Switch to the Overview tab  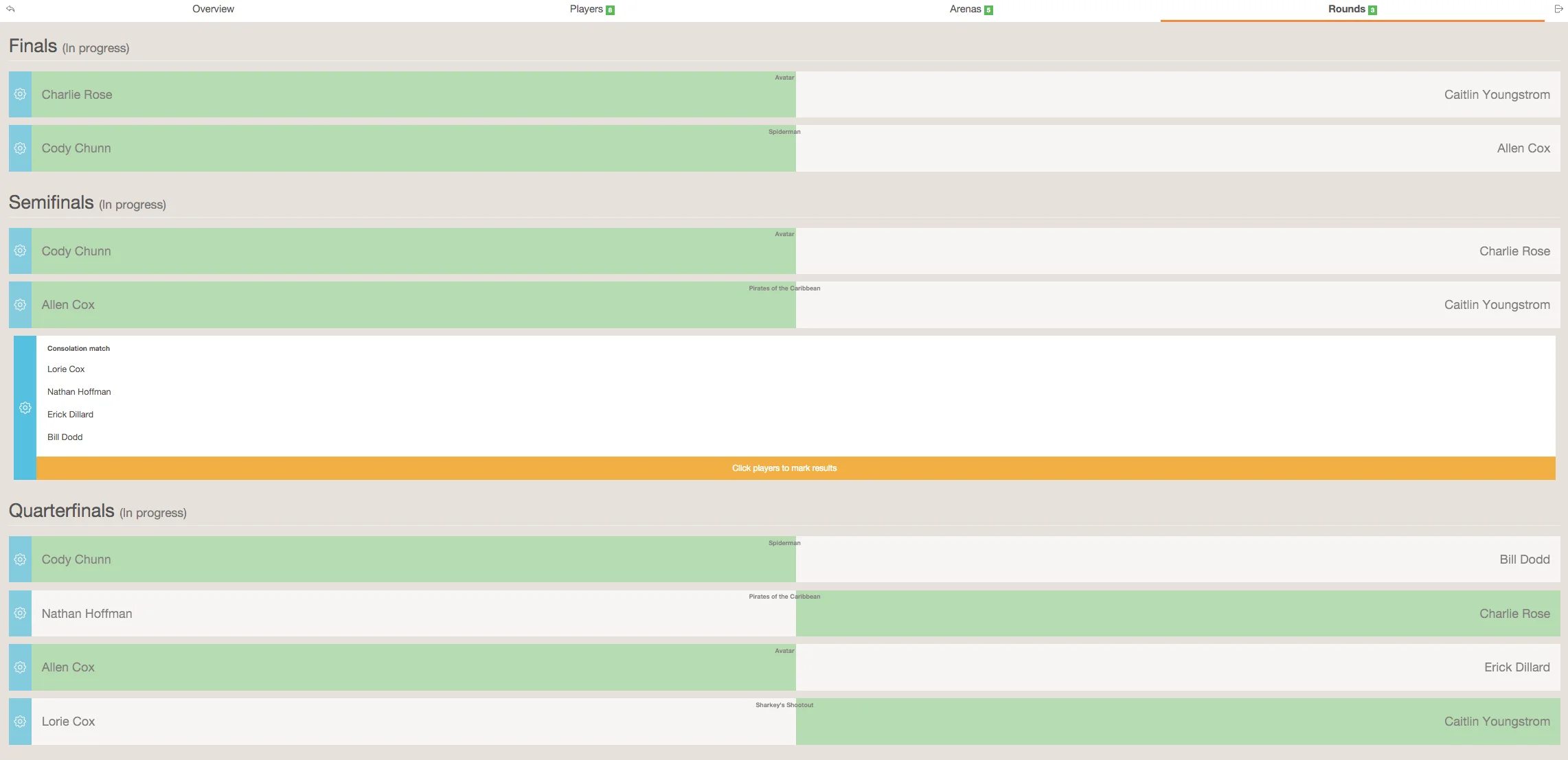tap(213, 9)
